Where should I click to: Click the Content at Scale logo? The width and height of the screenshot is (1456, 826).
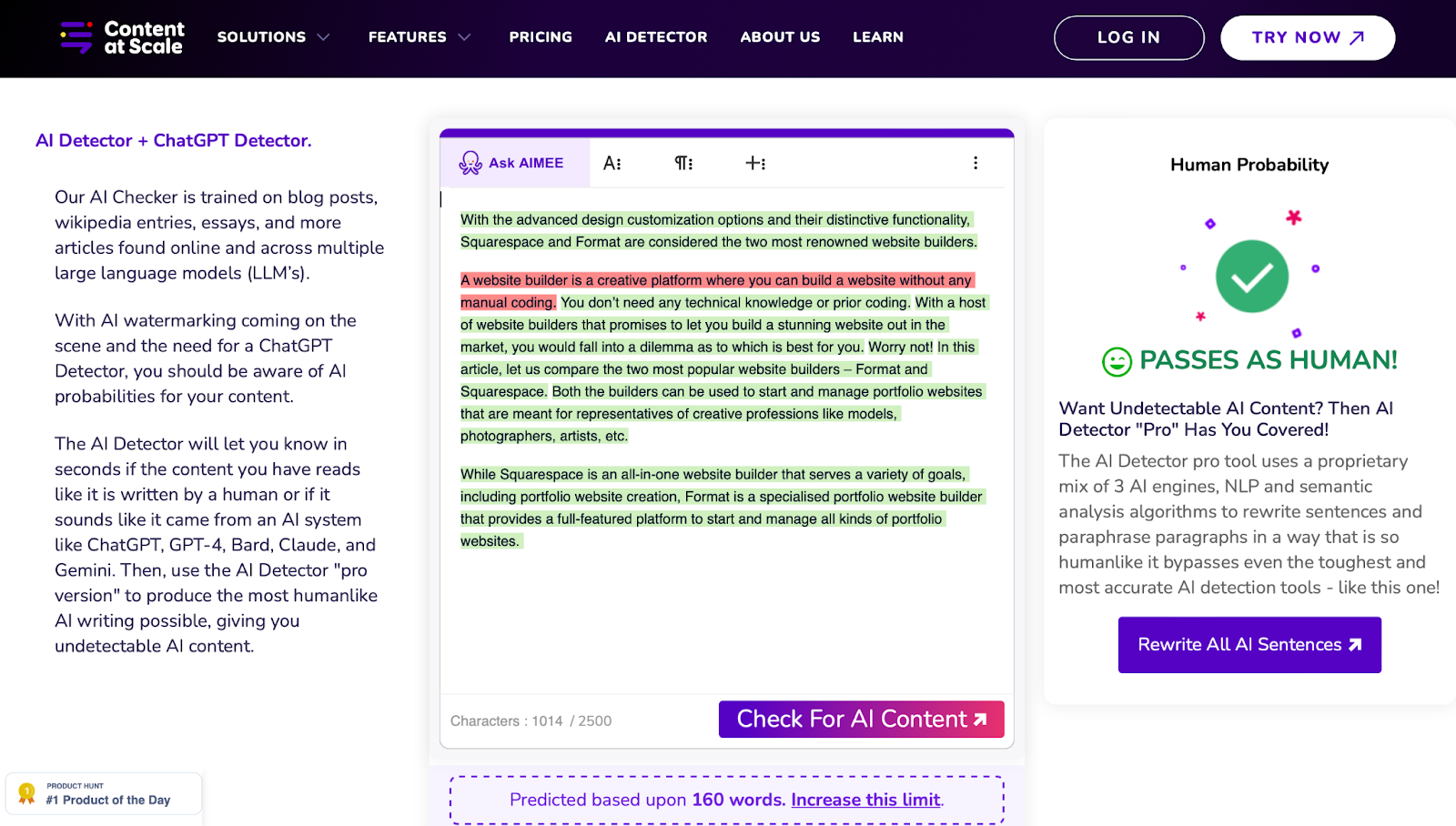[x=121, y=37]
